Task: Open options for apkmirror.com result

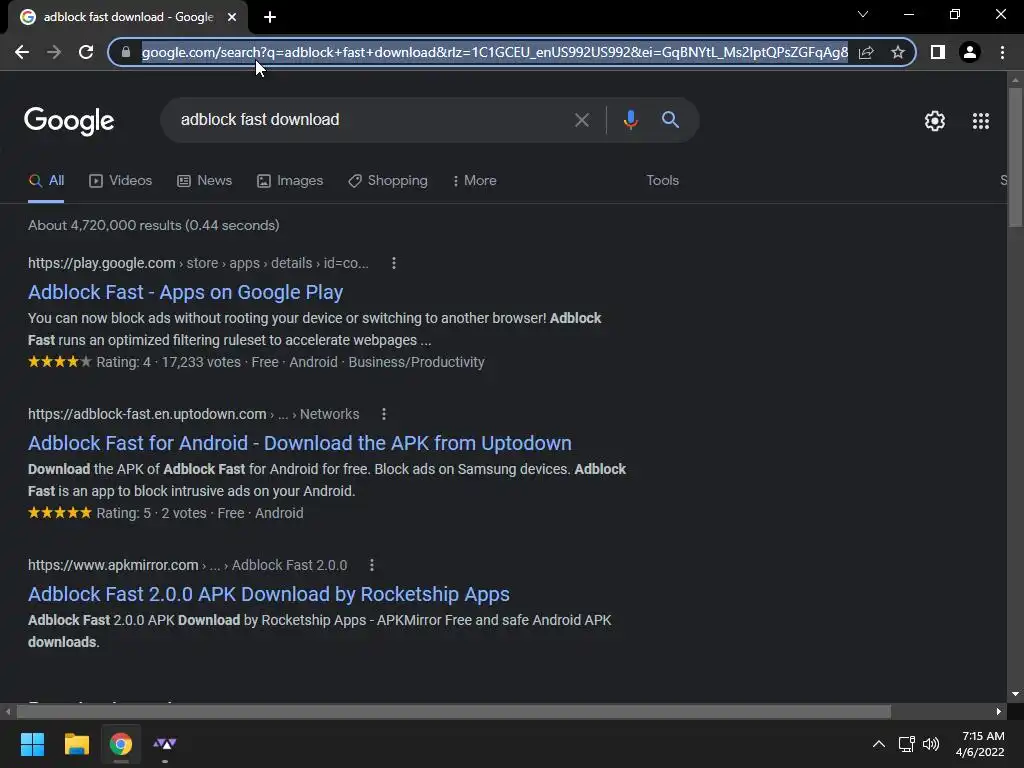Action: (372, 565)
